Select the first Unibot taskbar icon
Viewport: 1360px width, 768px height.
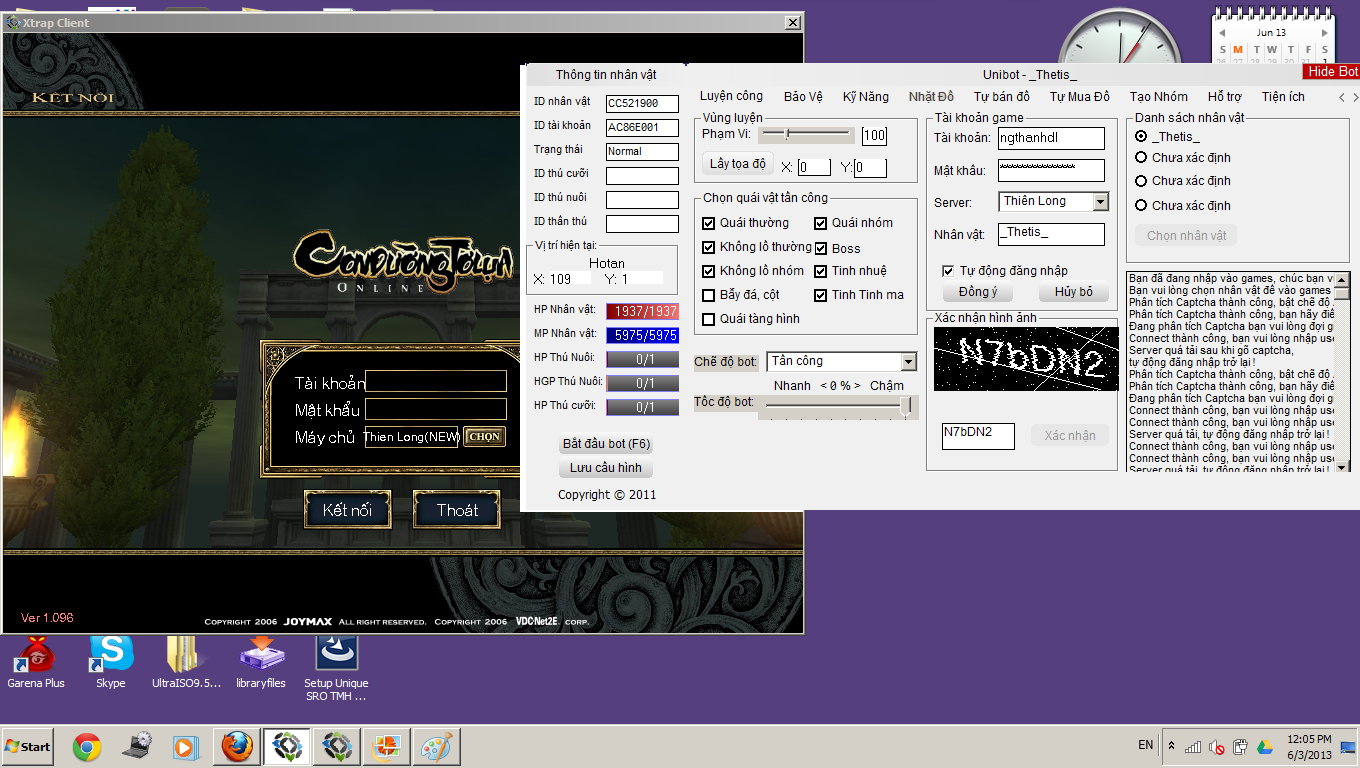coord(287,747)
